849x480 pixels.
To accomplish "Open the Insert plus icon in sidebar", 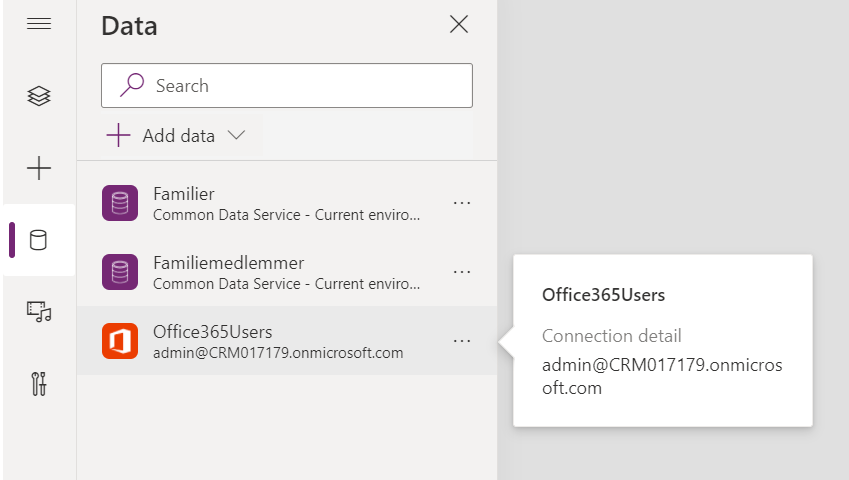I will [39, 168].
